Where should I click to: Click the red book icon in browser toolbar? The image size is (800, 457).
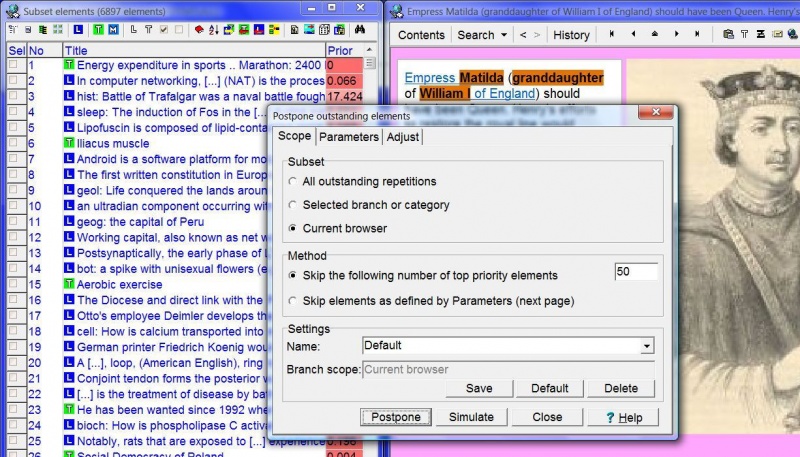click(199, 30)
